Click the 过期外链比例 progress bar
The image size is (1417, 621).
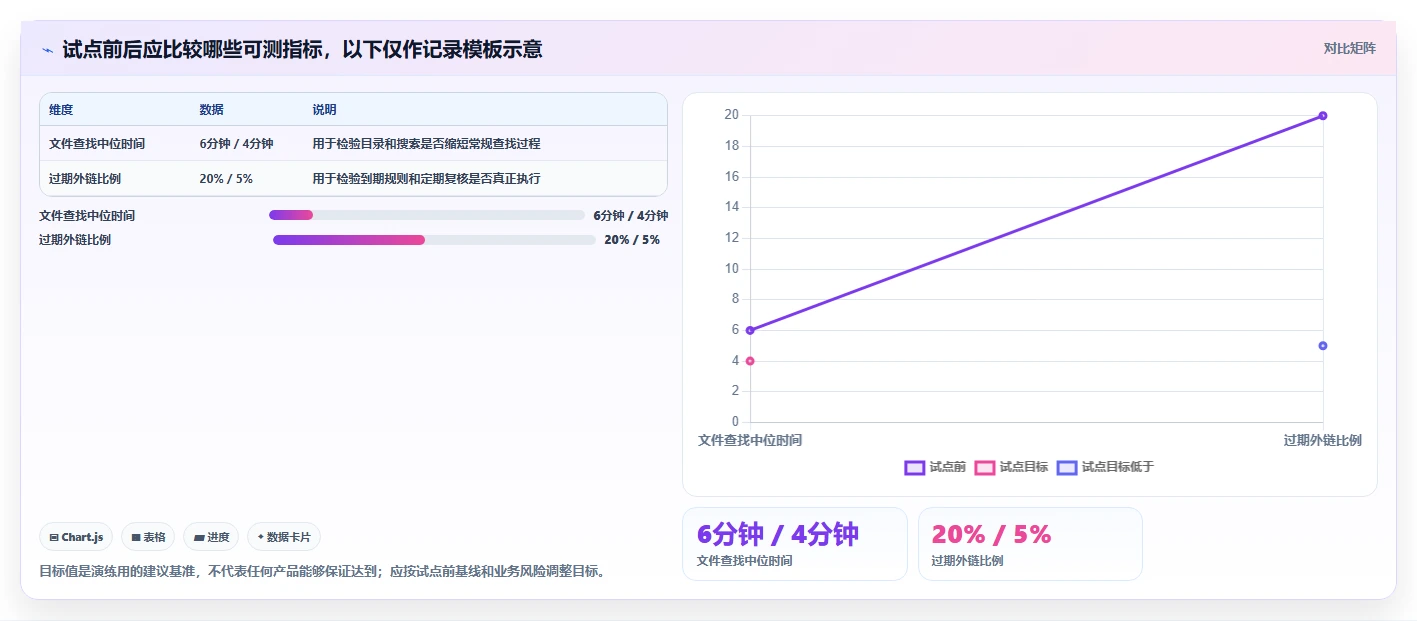pos(434,240)
